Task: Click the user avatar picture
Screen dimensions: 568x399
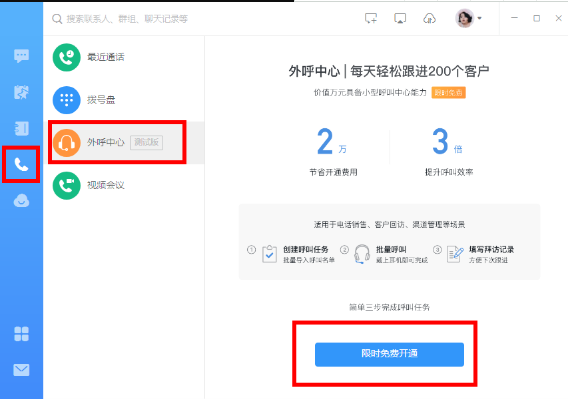Action: point(464,18)
